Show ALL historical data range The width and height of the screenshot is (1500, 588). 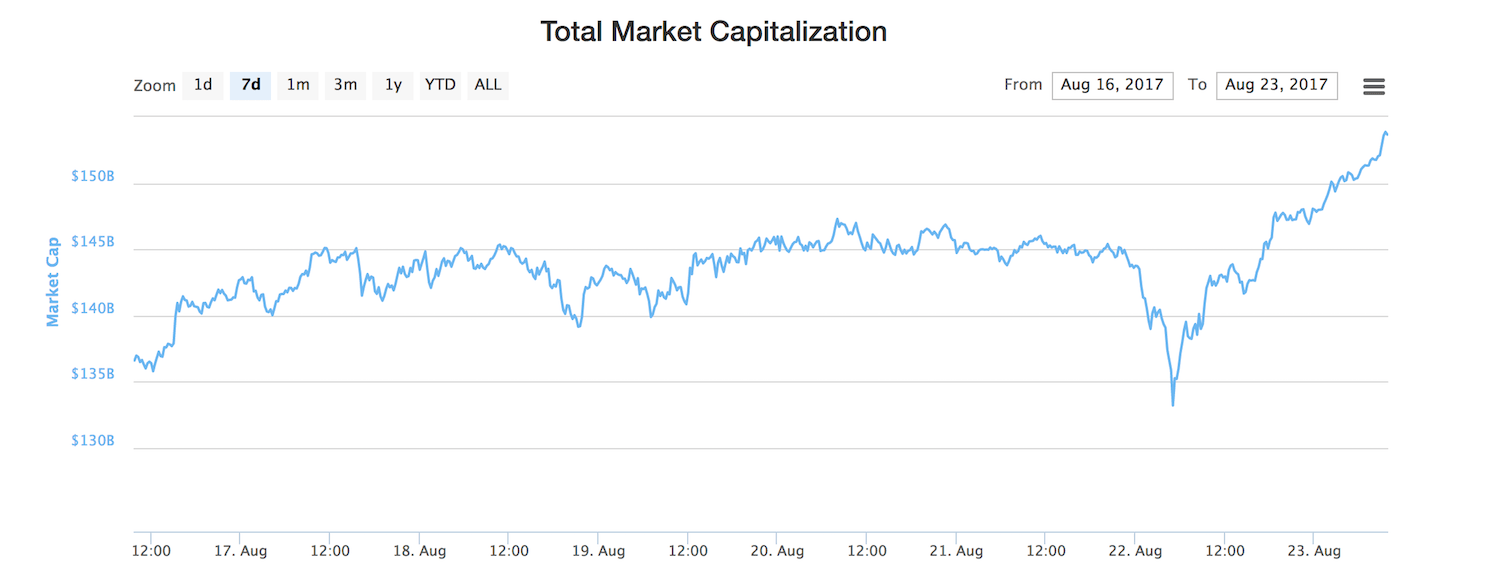(488, 85)
